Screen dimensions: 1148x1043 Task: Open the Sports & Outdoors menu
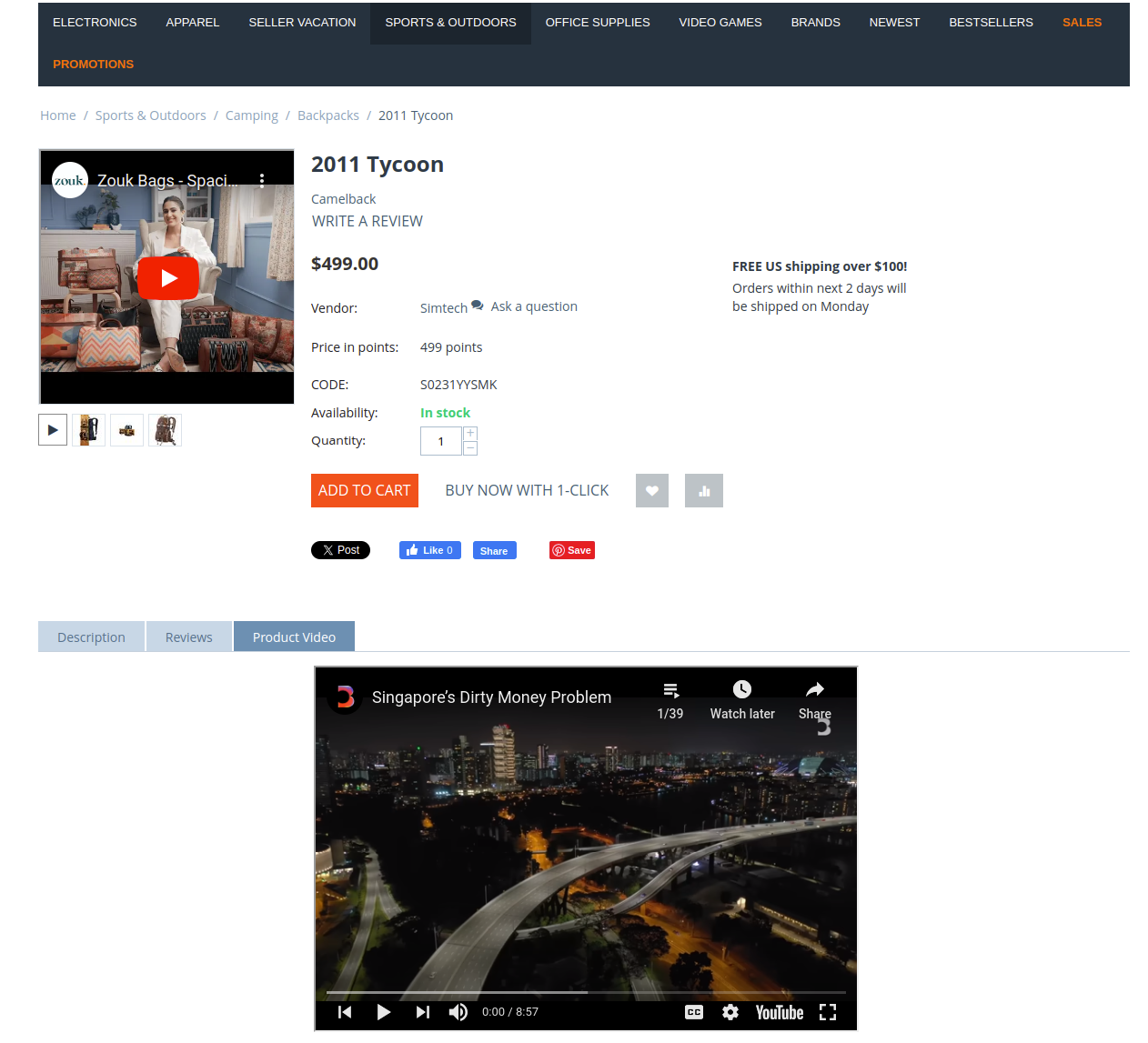450,23
